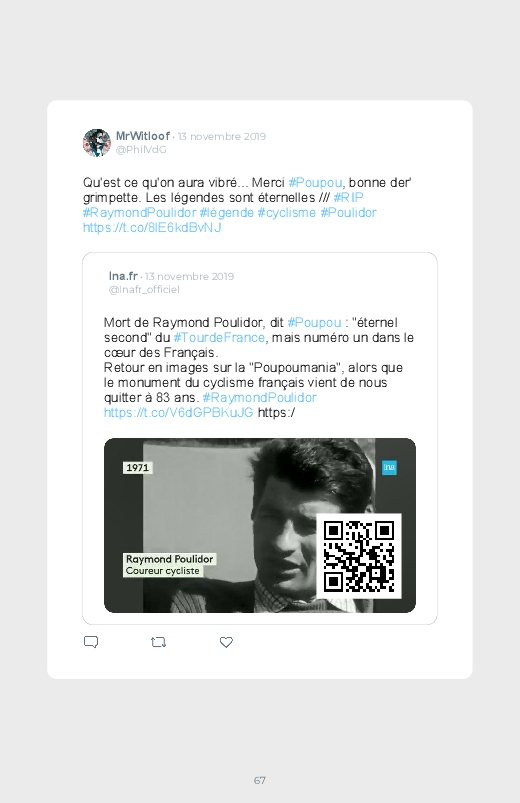Open the #RaymondPoulidor hashtag in the top tweet

point(139,213)
